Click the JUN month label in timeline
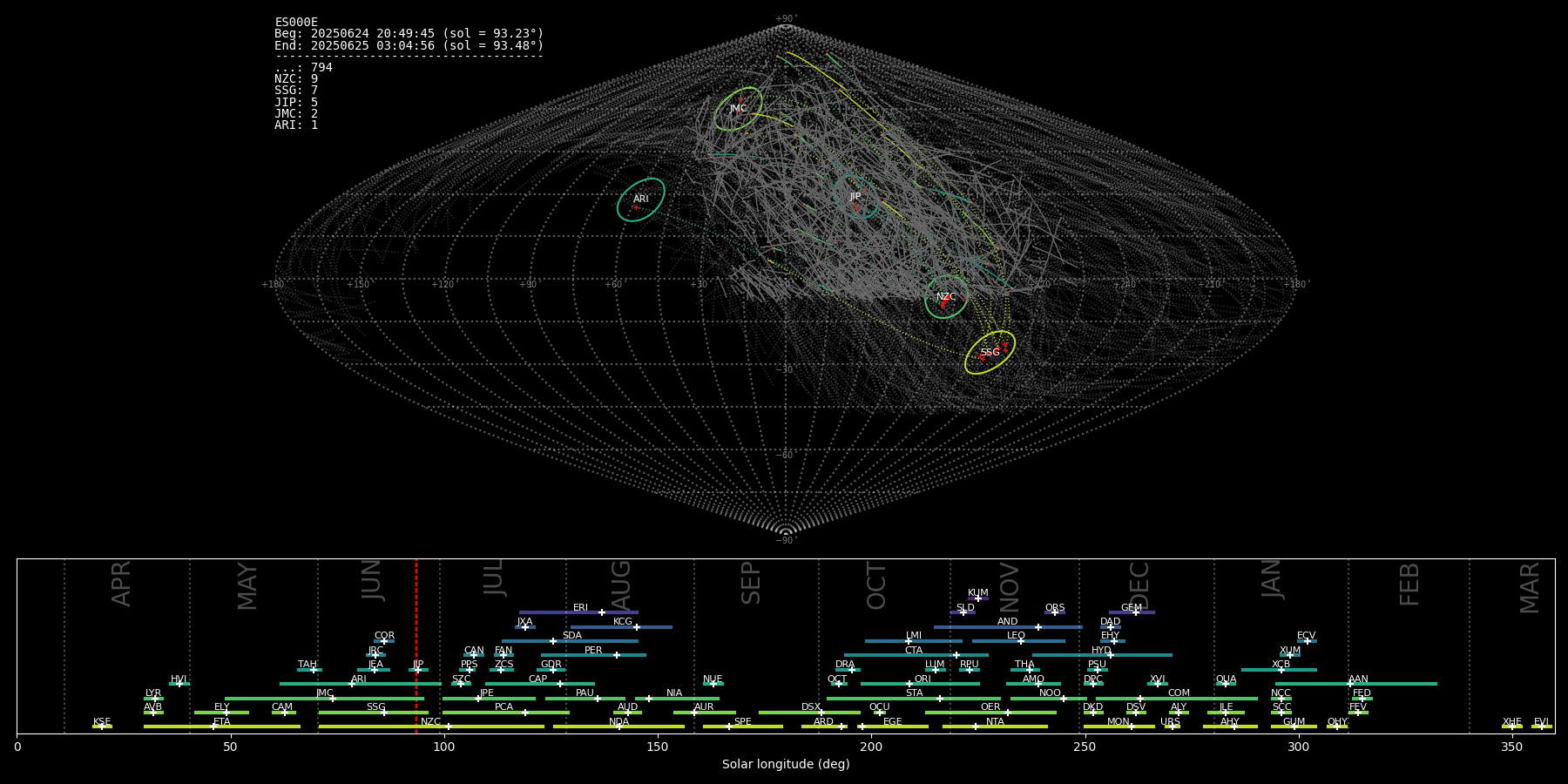1568x784 pixels. point(372,580)
